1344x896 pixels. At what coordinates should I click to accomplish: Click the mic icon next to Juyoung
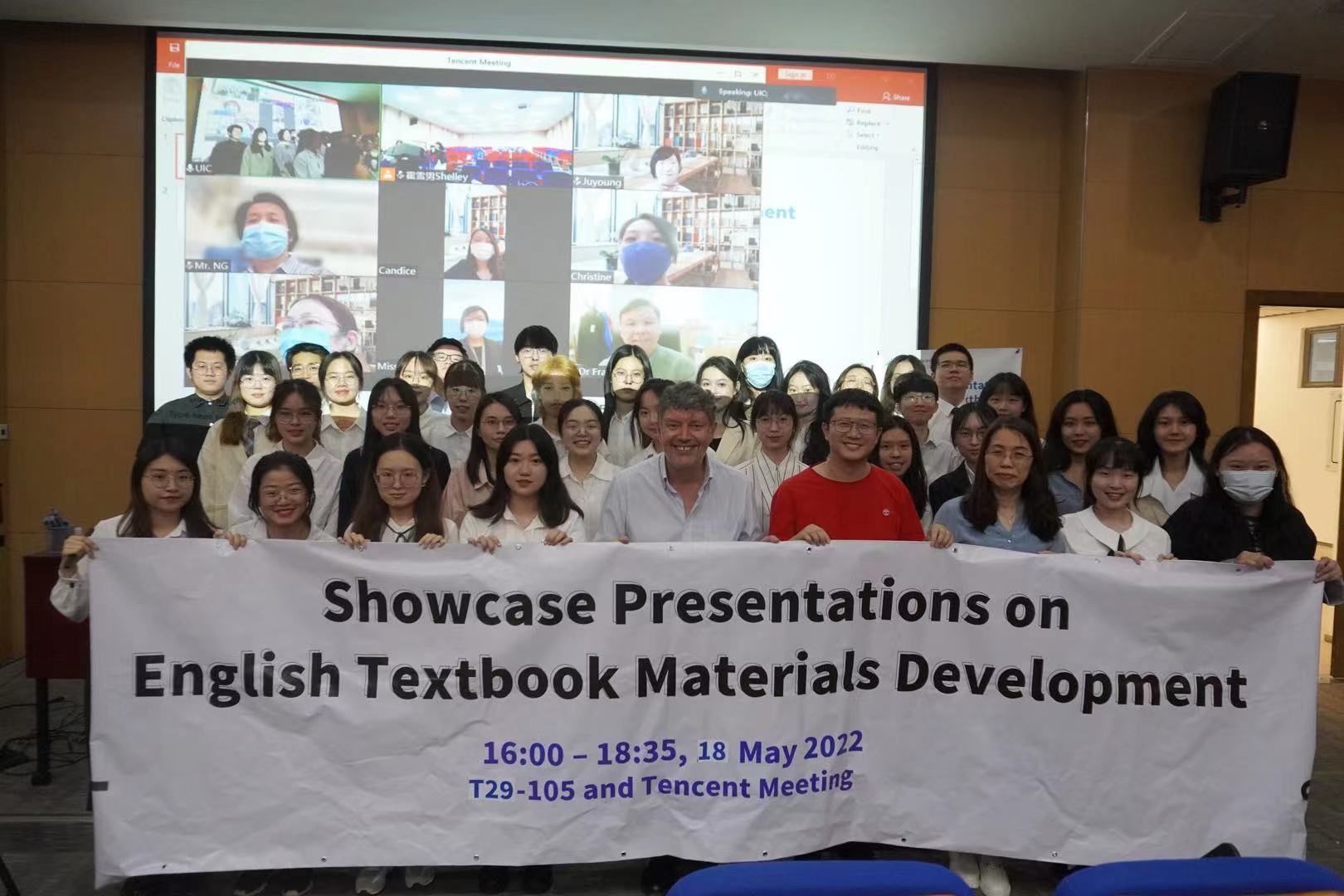pos(577,182)
